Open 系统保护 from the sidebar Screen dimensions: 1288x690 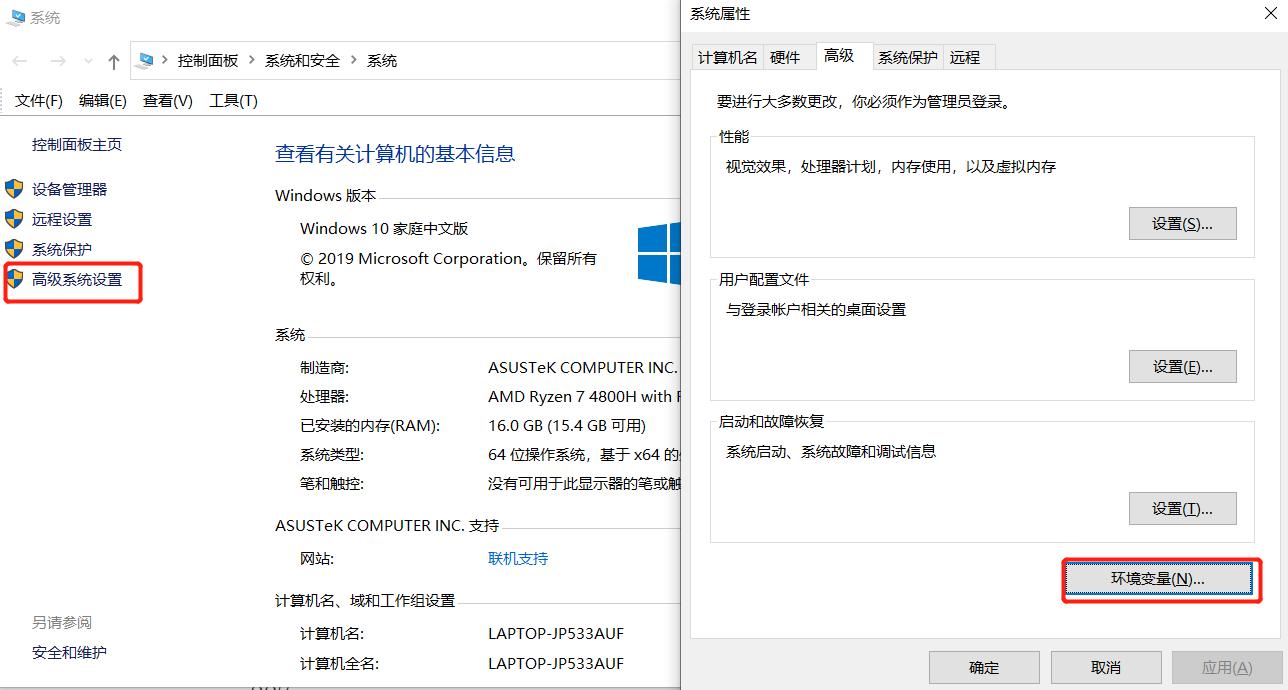click(62, 248)
